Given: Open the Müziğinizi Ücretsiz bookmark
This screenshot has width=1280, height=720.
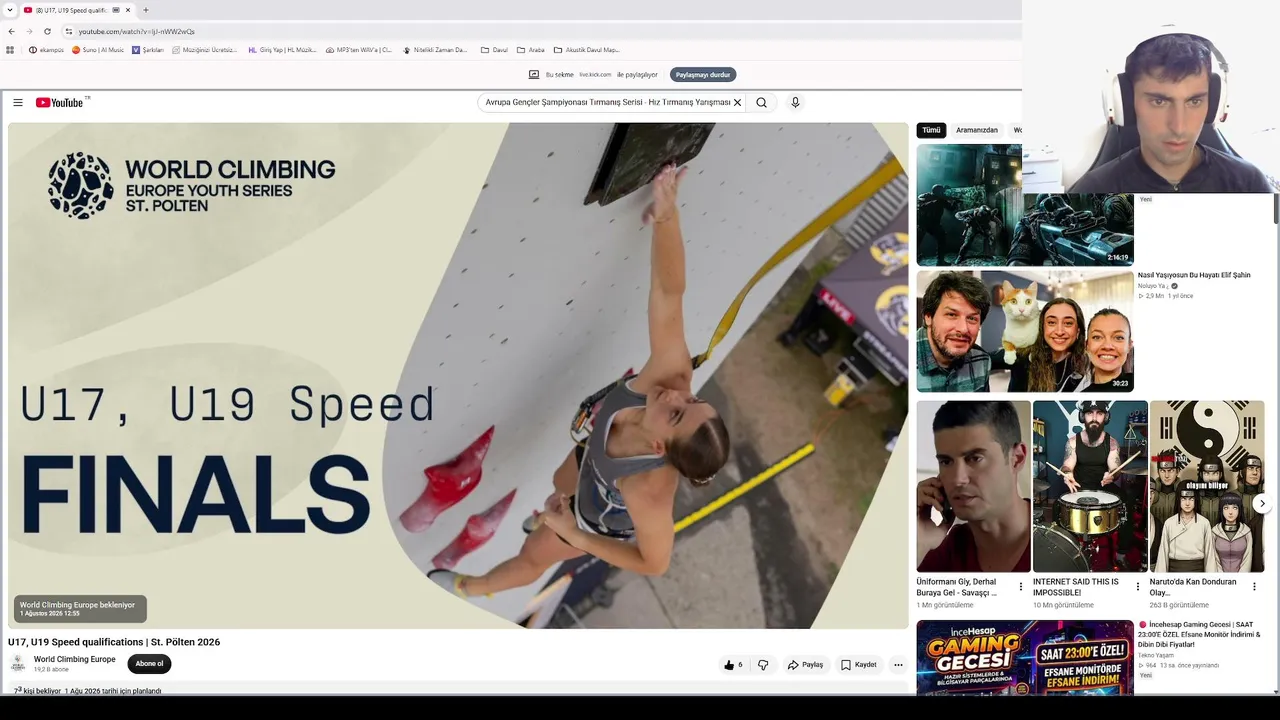Looking at the screenshot, I should 205,50.
